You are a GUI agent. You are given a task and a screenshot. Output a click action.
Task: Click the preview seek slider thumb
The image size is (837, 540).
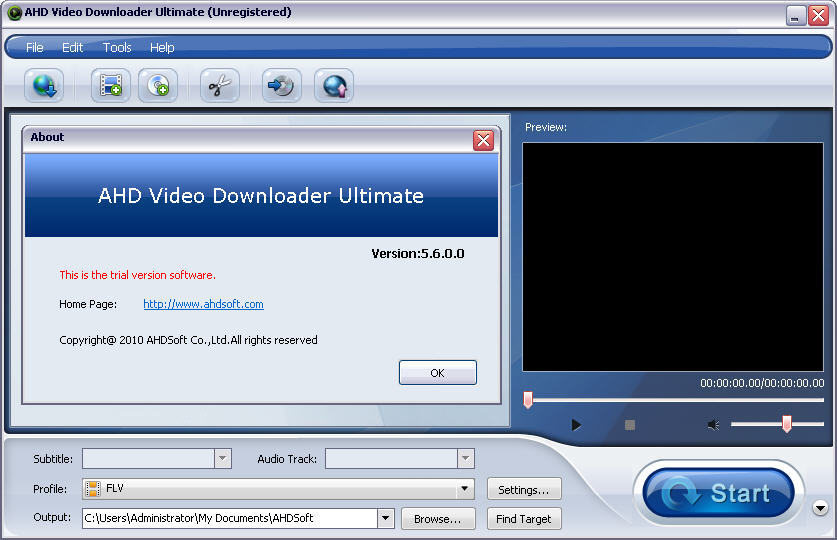click(528, 400)
